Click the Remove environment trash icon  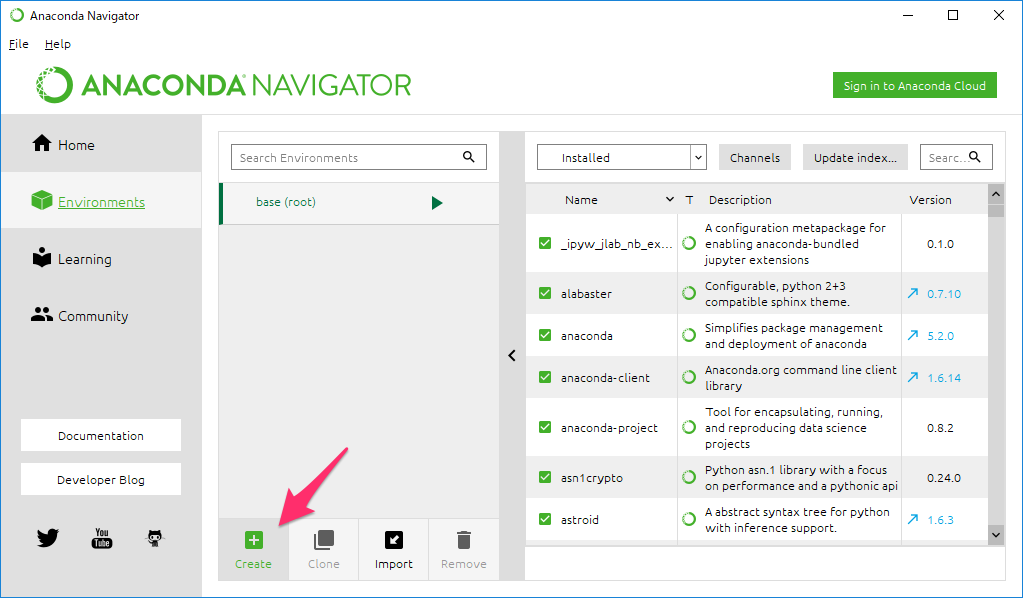click(x=463, y=540)
